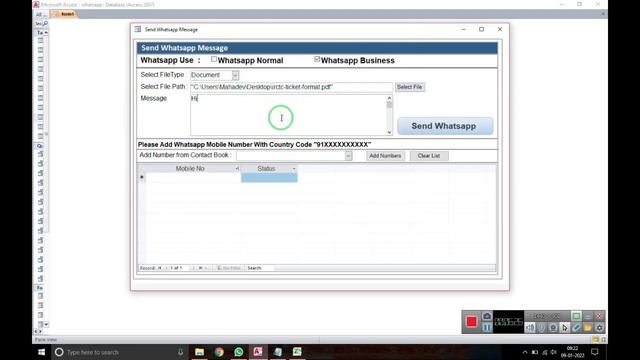The width and height of the screenshot is (640, 360).
Task: Click the Message box scroll-down arrow
Action: [x=389, y=132]
